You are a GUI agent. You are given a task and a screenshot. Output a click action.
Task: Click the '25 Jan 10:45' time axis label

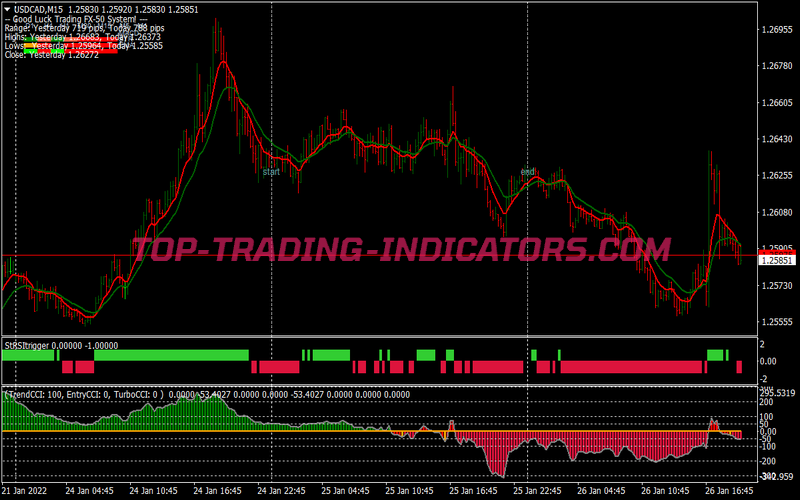[409, 491]
